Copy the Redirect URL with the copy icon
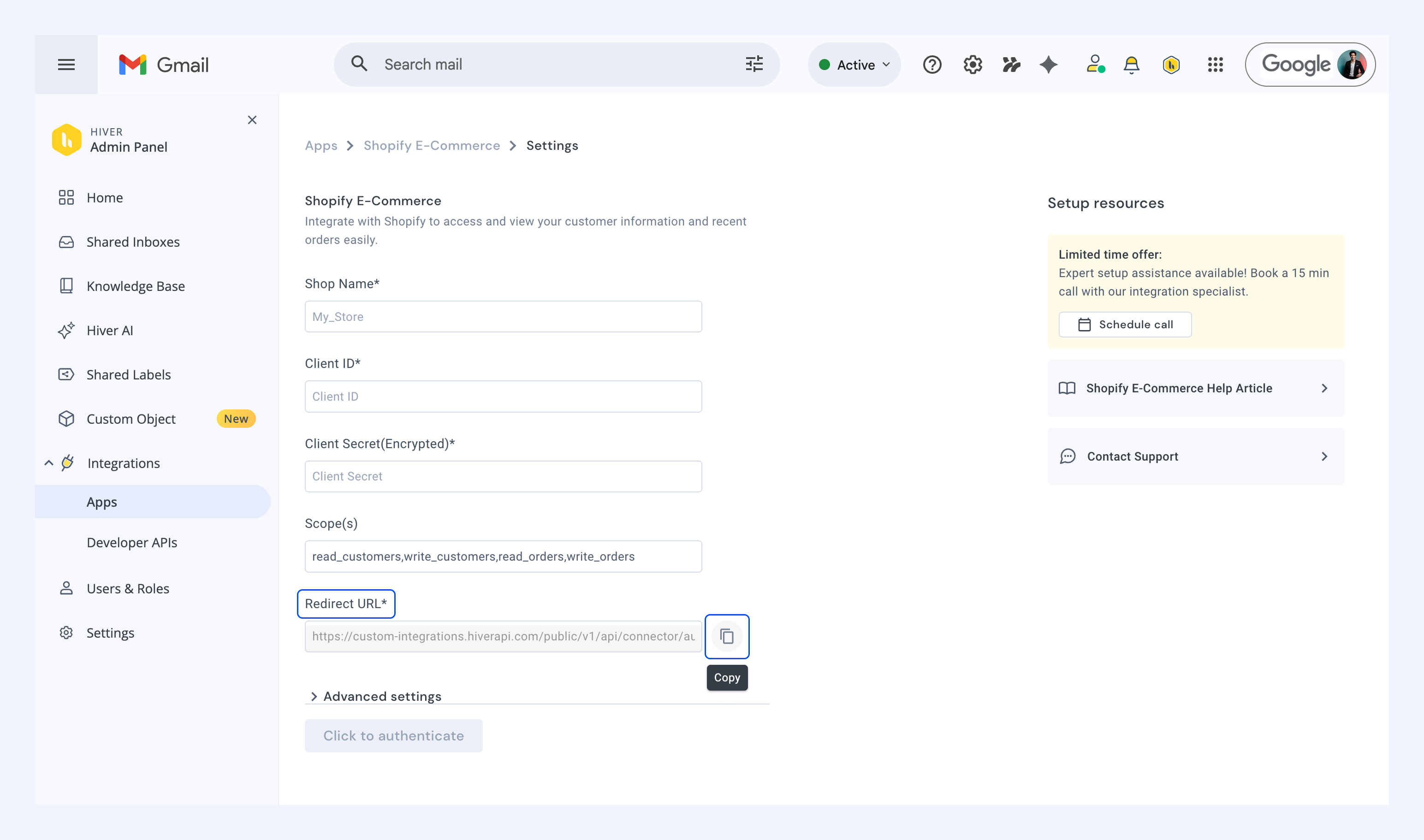Screen dimensions: 1424x840 pos(727,636)
